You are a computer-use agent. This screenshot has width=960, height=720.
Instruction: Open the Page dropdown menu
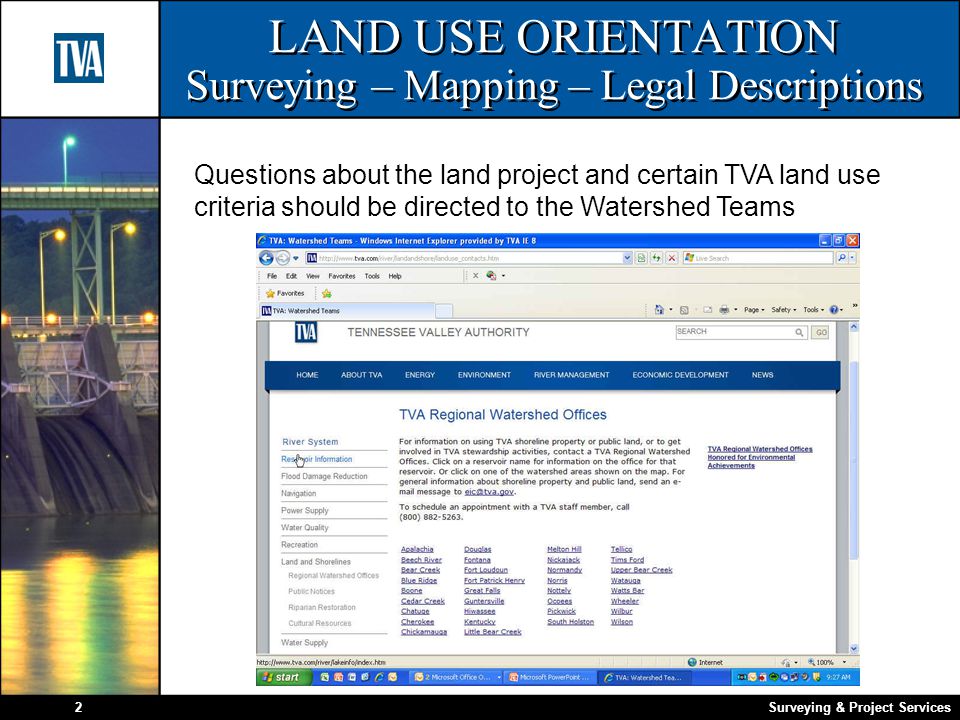pyautogui.click(x=754, y=310)
